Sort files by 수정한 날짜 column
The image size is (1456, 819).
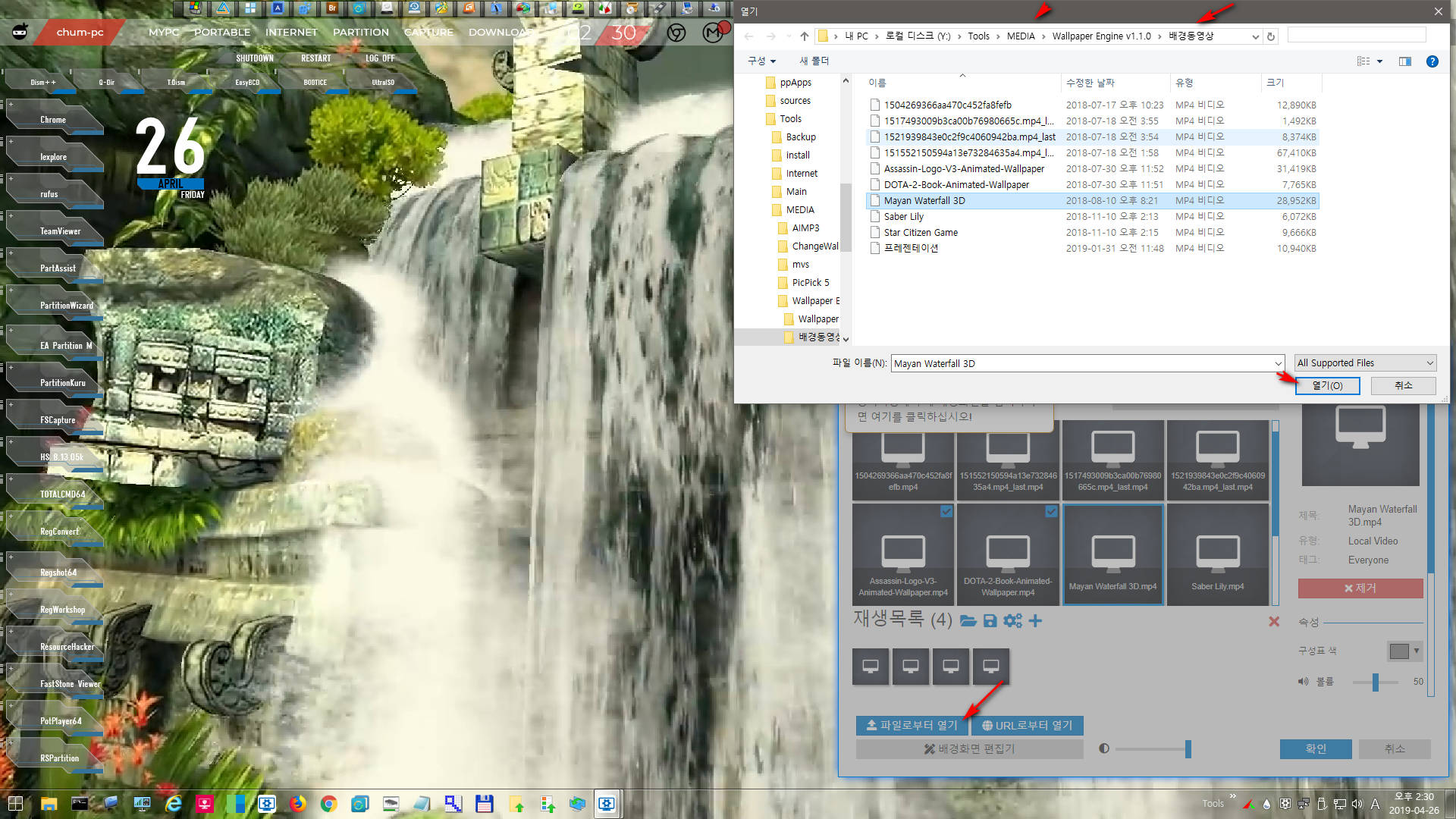pyautogui.click(x=1090, y=83)
